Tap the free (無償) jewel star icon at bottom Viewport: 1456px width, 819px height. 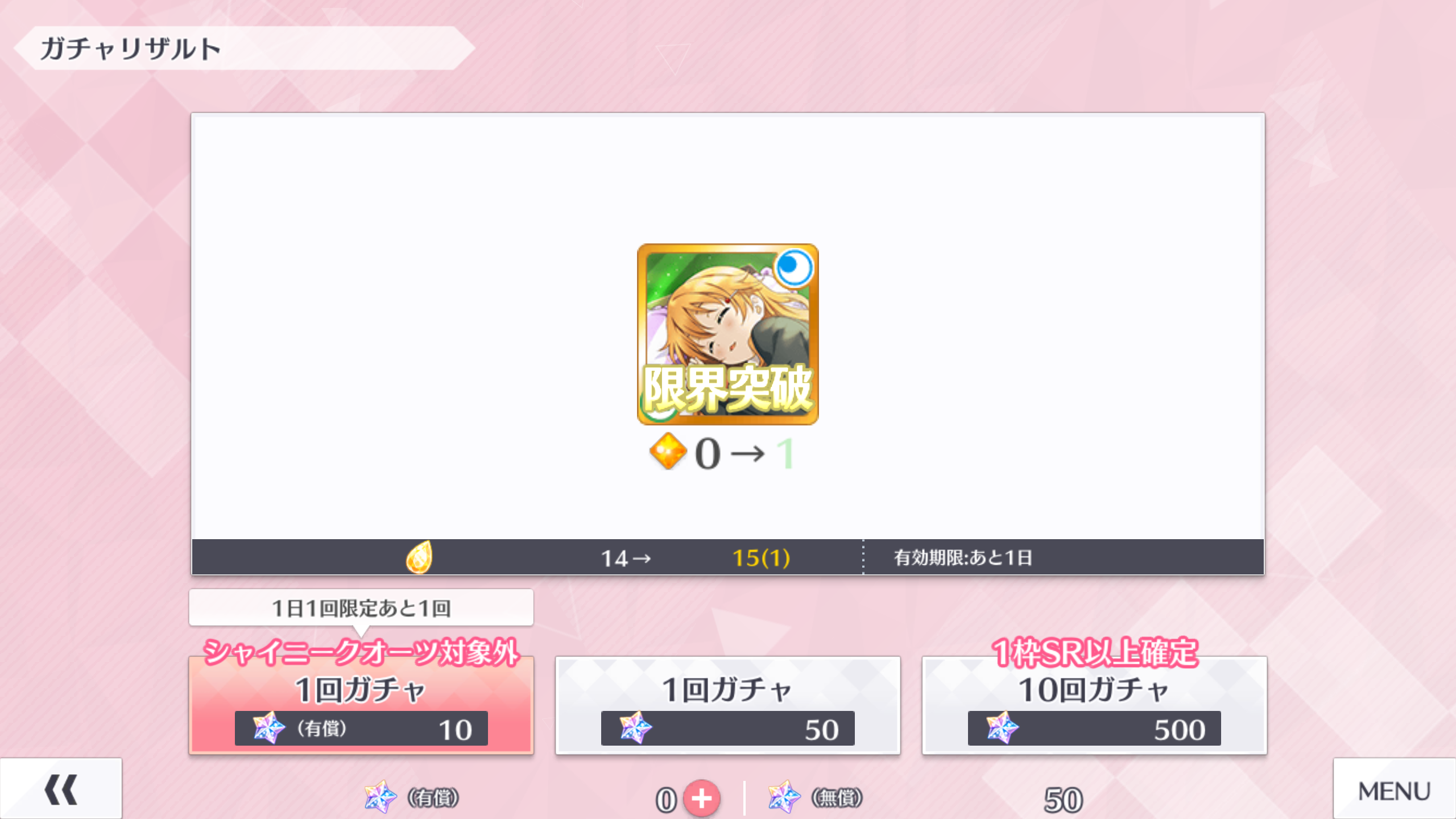pyautogui.click(x=784, y=796)
